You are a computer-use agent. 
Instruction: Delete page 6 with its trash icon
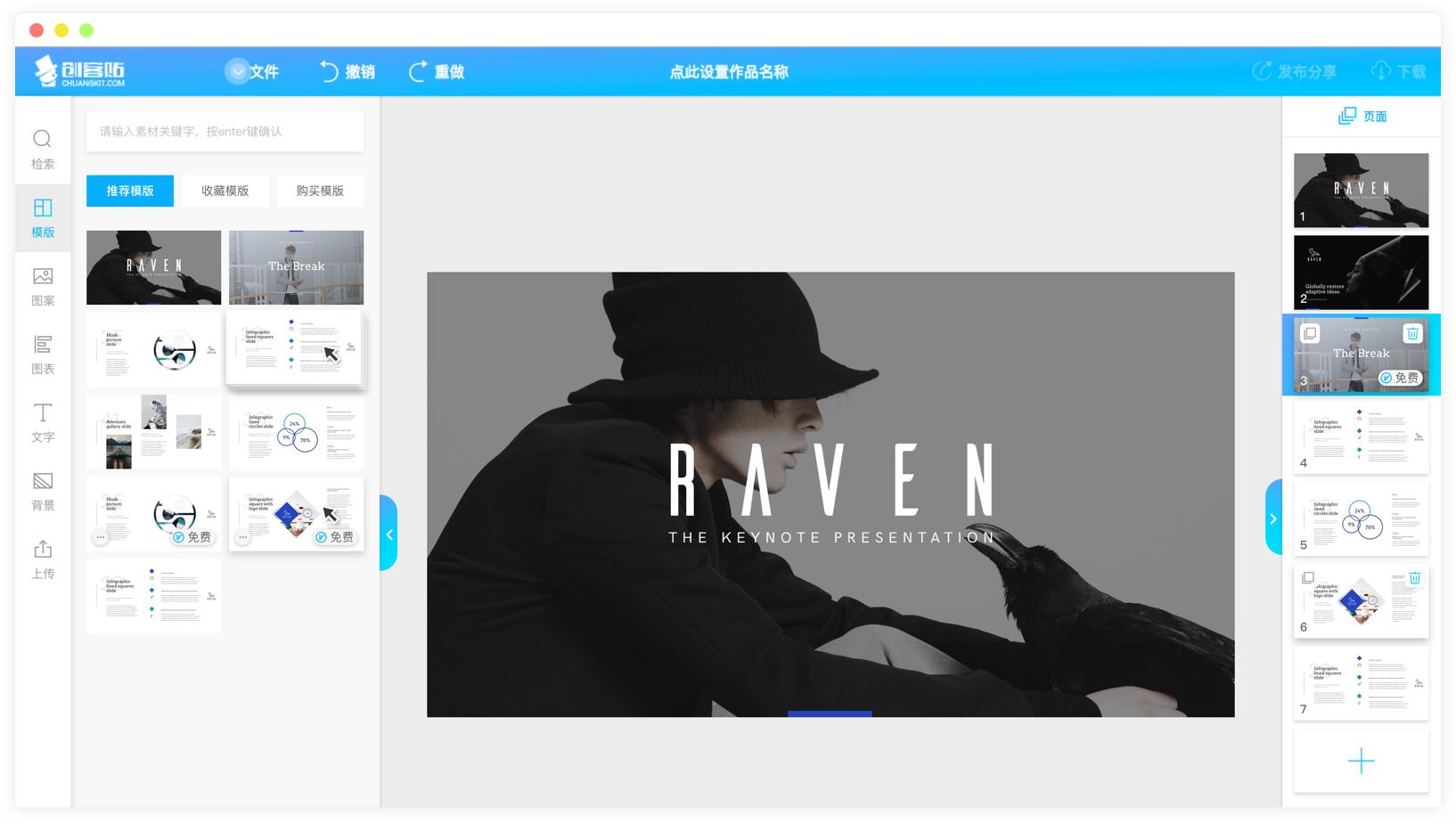coord(1414,578)
